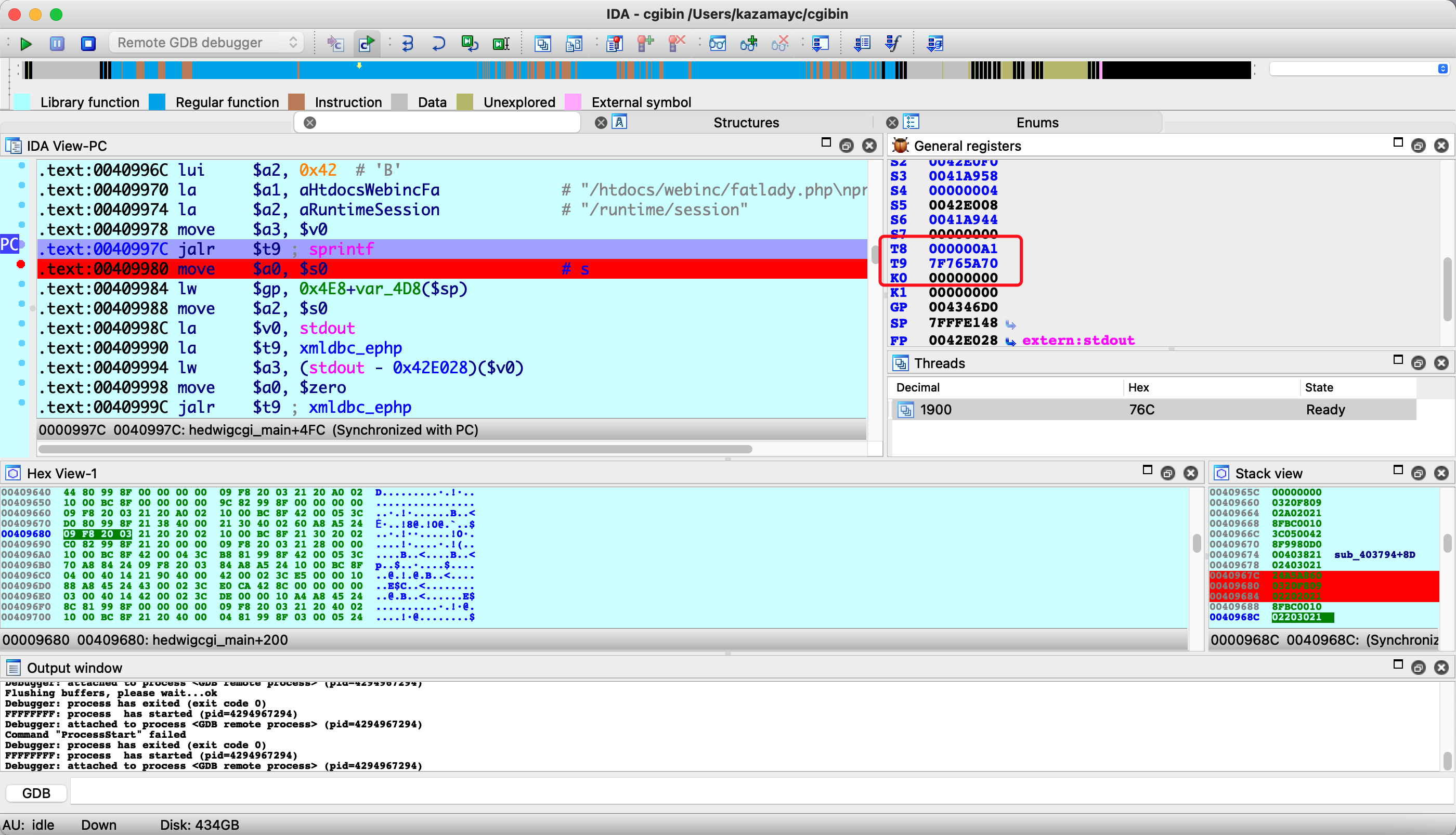Open the stack trace toolbar icon
Image resolution: width=1456 pixels, height=835 pixels.
[x=821, y=44]
